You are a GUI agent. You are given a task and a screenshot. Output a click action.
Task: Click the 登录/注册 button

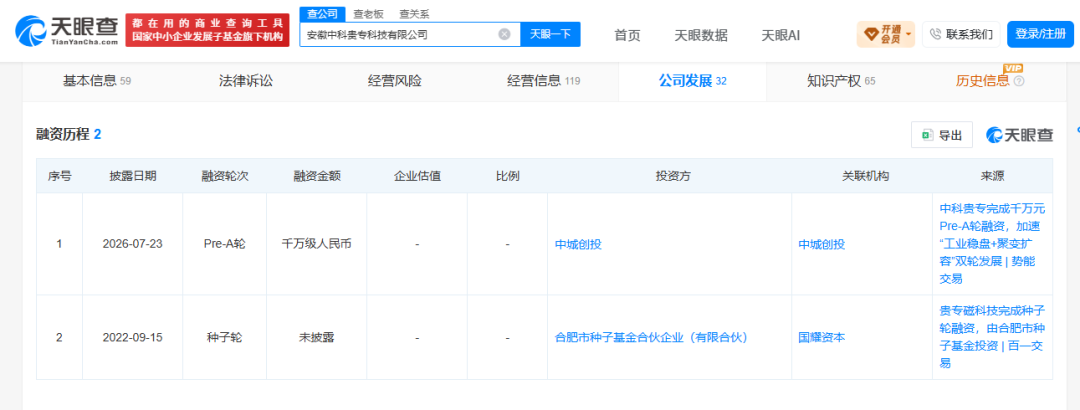pyautogui.click(x=1040, y=34)
